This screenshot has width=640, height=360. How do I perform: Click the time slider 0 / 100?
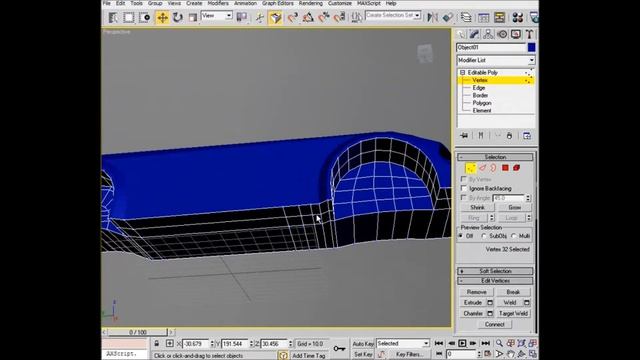coord(137,332)
